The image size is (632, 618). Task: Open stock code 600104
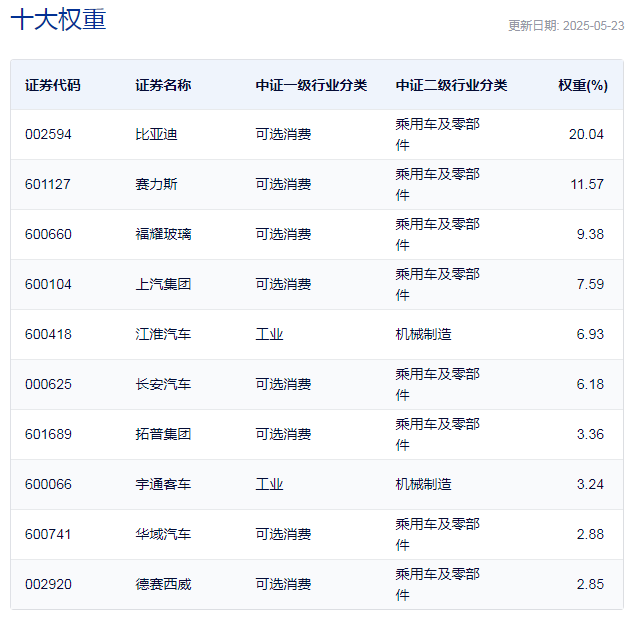click(x=48, y=284)
